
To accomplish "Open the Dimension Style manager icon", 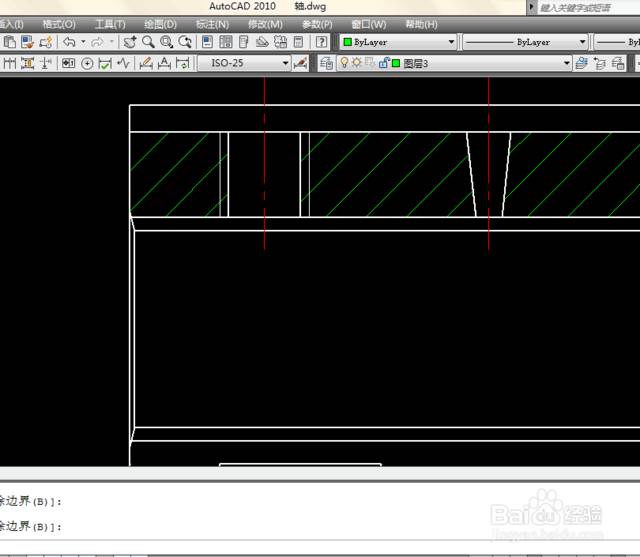I will 300,63.
